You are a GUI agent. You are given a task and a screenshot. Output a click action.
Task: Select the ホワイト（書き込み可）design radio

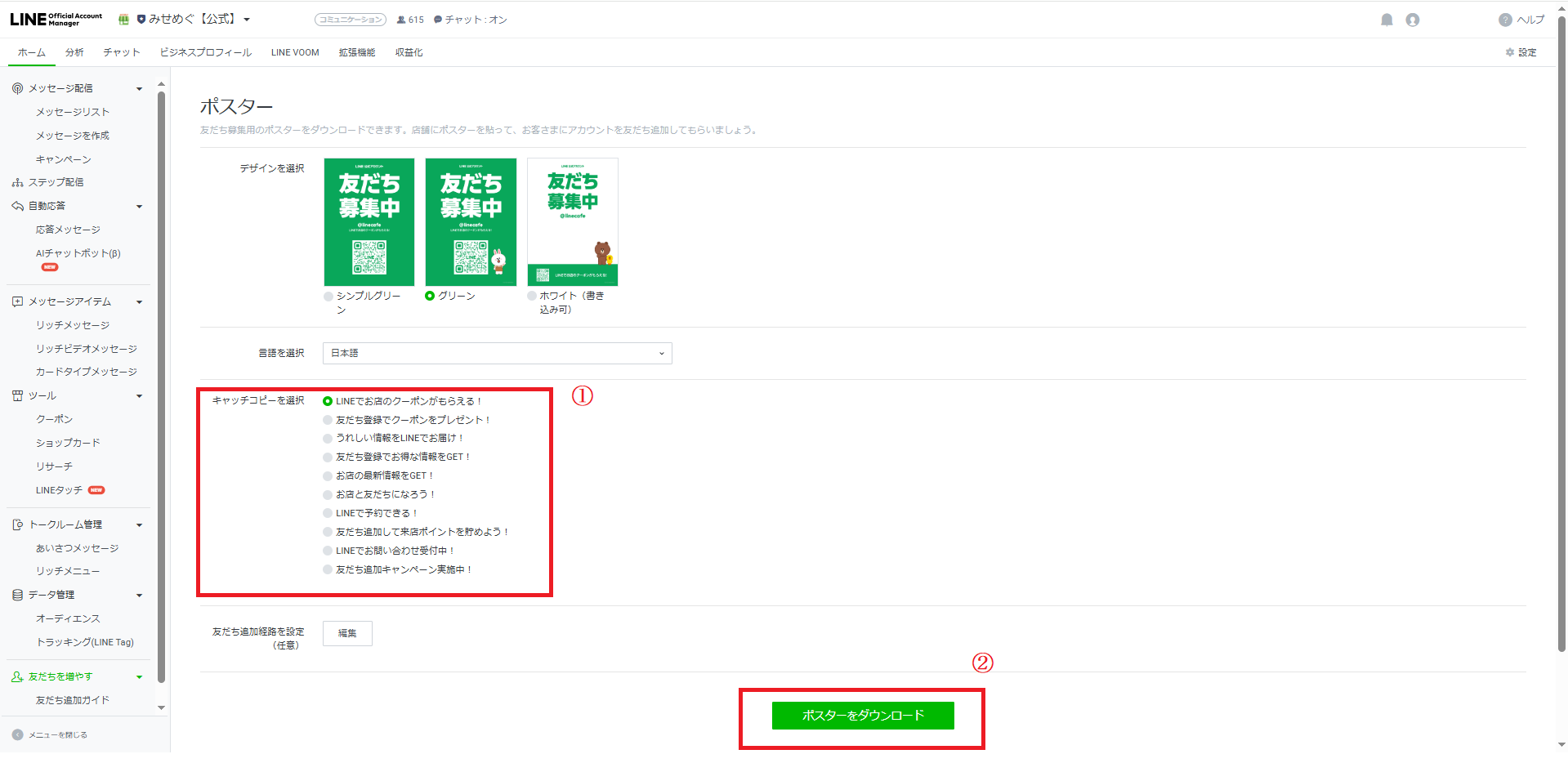coord(532,296)
